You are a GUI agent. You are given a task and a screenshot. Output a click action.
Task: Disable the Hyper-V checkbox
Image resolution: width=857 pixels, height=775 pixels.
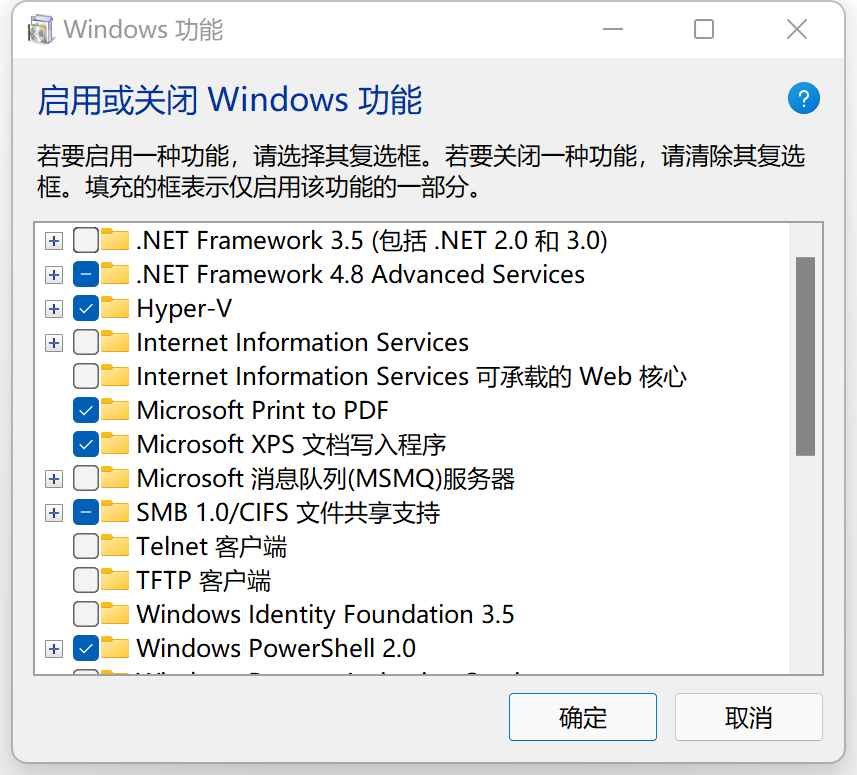click(x=85, y=308)
